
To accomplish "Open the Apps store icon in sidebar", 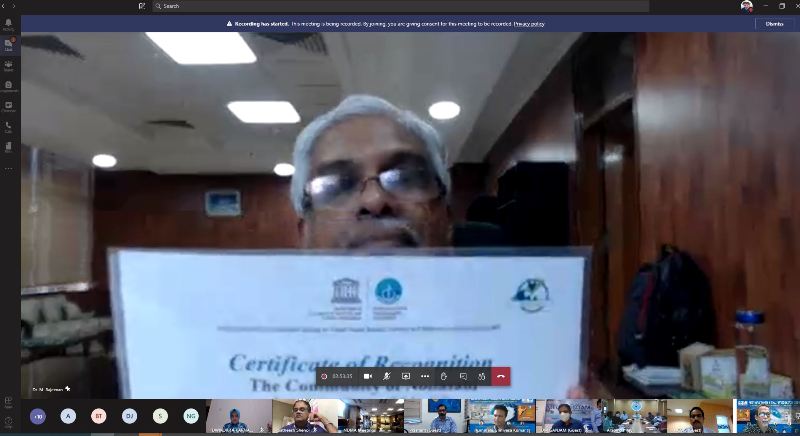I will tap(9, 402).
